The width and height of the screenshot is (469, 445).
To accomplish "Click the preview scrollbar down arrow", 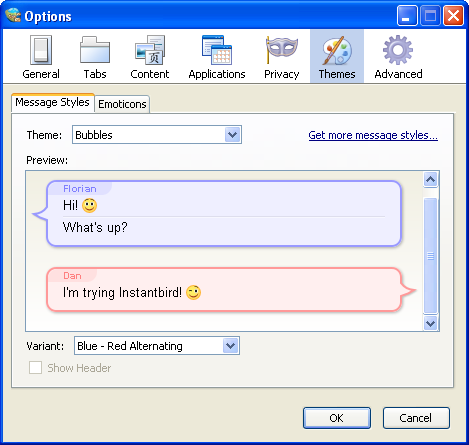I will point(431,323).
